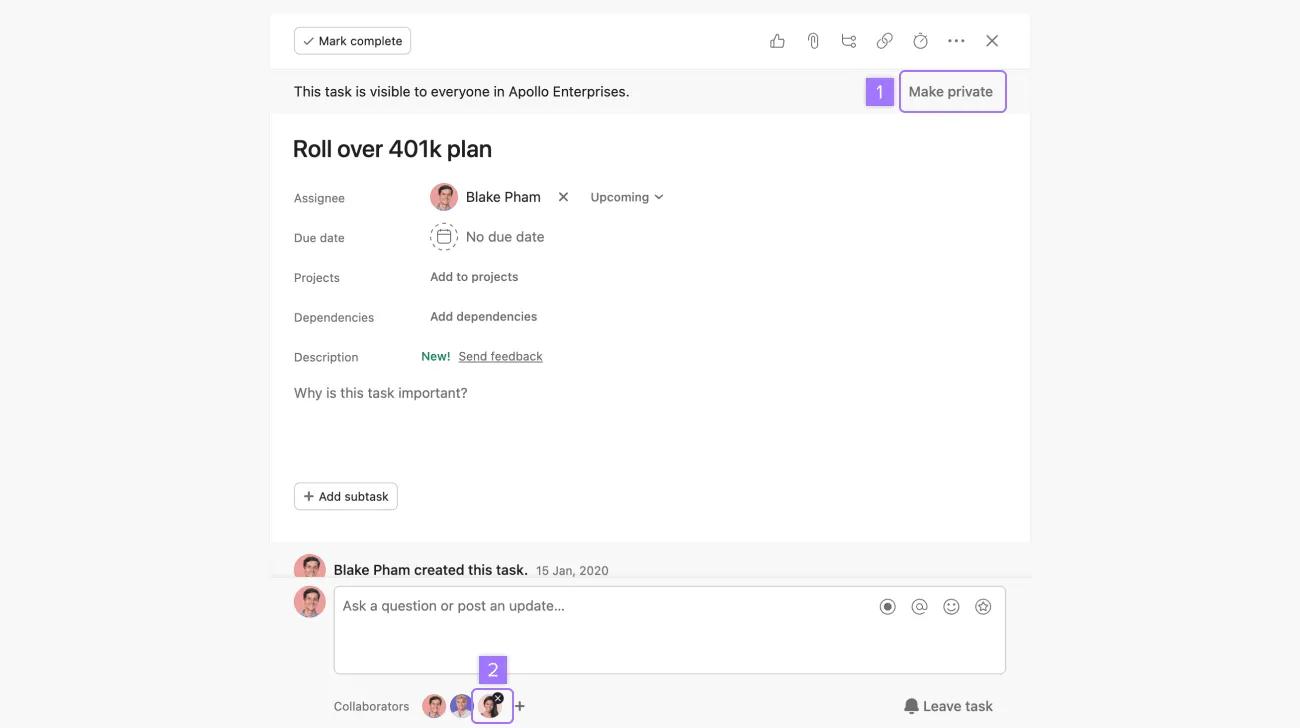Click Add dependencies
Screen dimensions: 1300x728
[483, 317]
